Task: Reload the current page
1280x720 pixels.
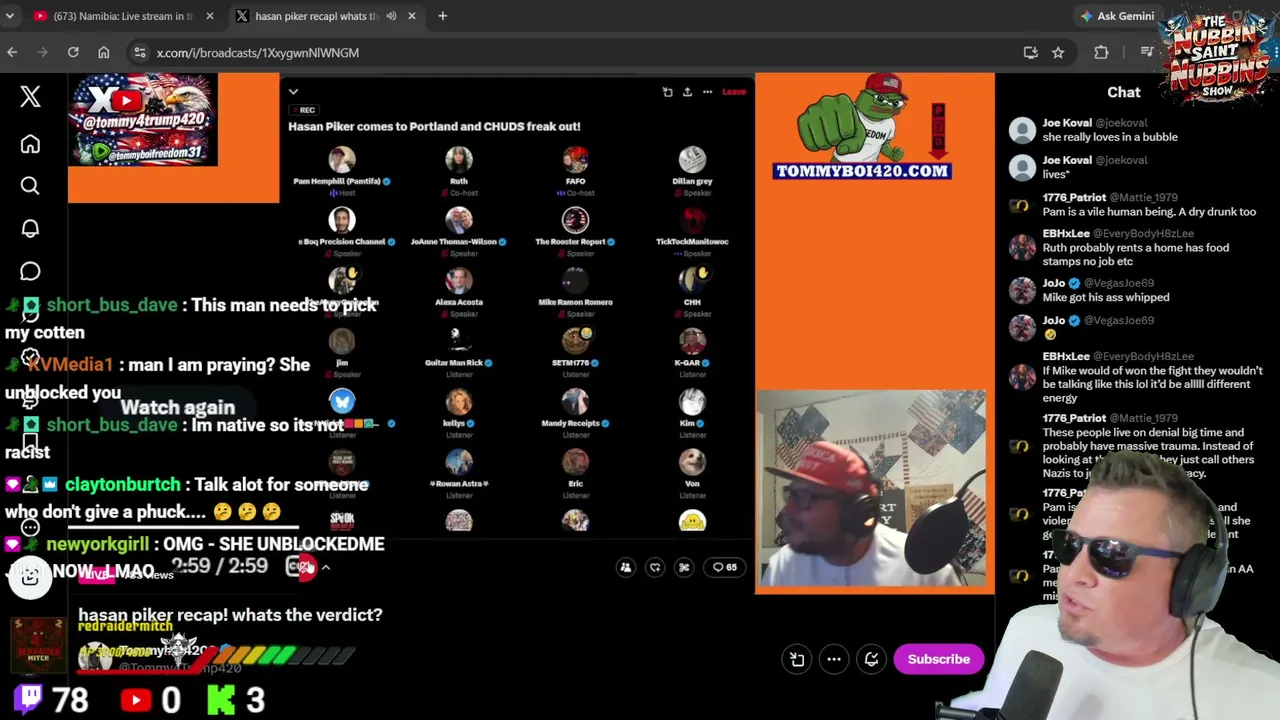Action: pos(73,52)
